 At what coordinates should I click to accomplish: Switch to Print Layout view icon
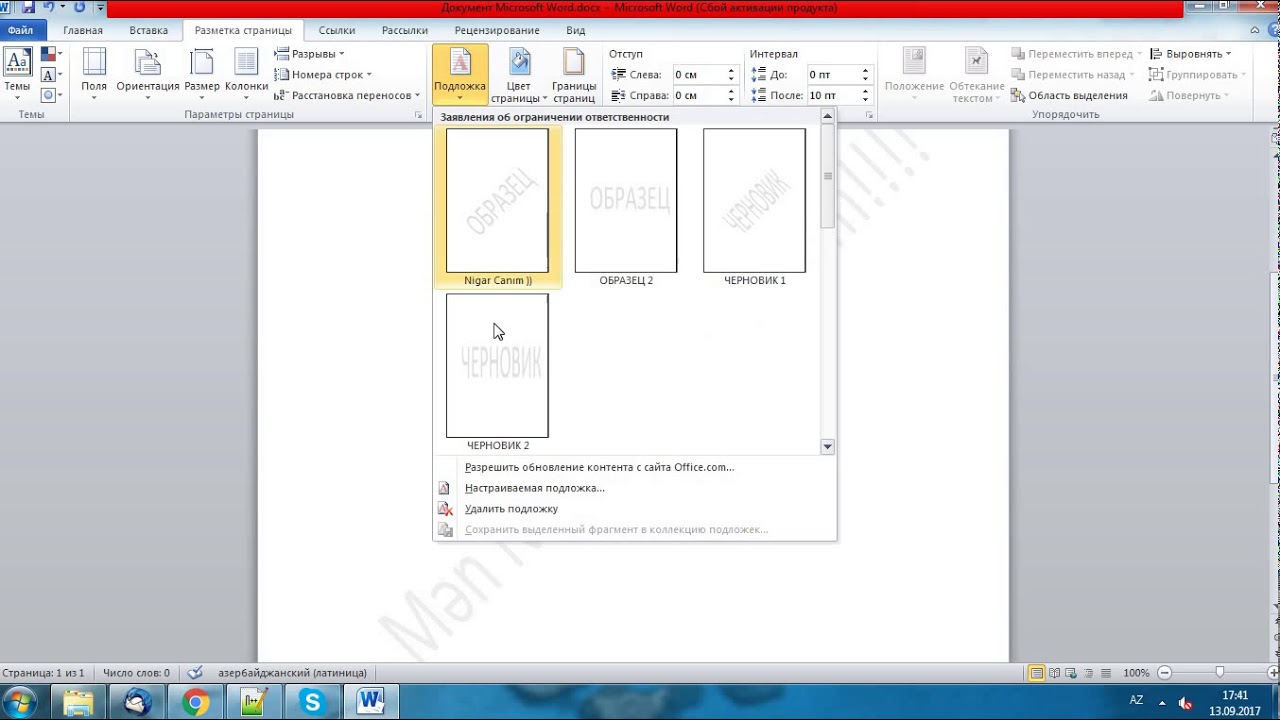tap(1037, 673)
